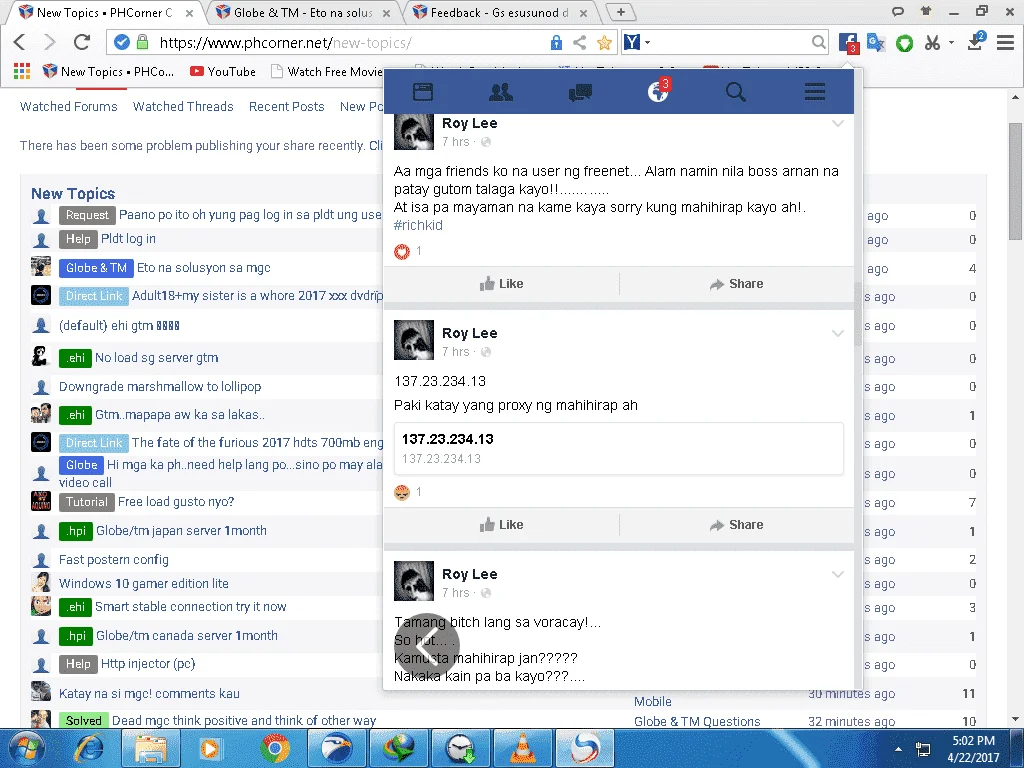Image resolution: width=1024 pixels, height=768 pixels.
Task: Open the downloads icon in browser toolbar
Action: (x=976, y=42)
